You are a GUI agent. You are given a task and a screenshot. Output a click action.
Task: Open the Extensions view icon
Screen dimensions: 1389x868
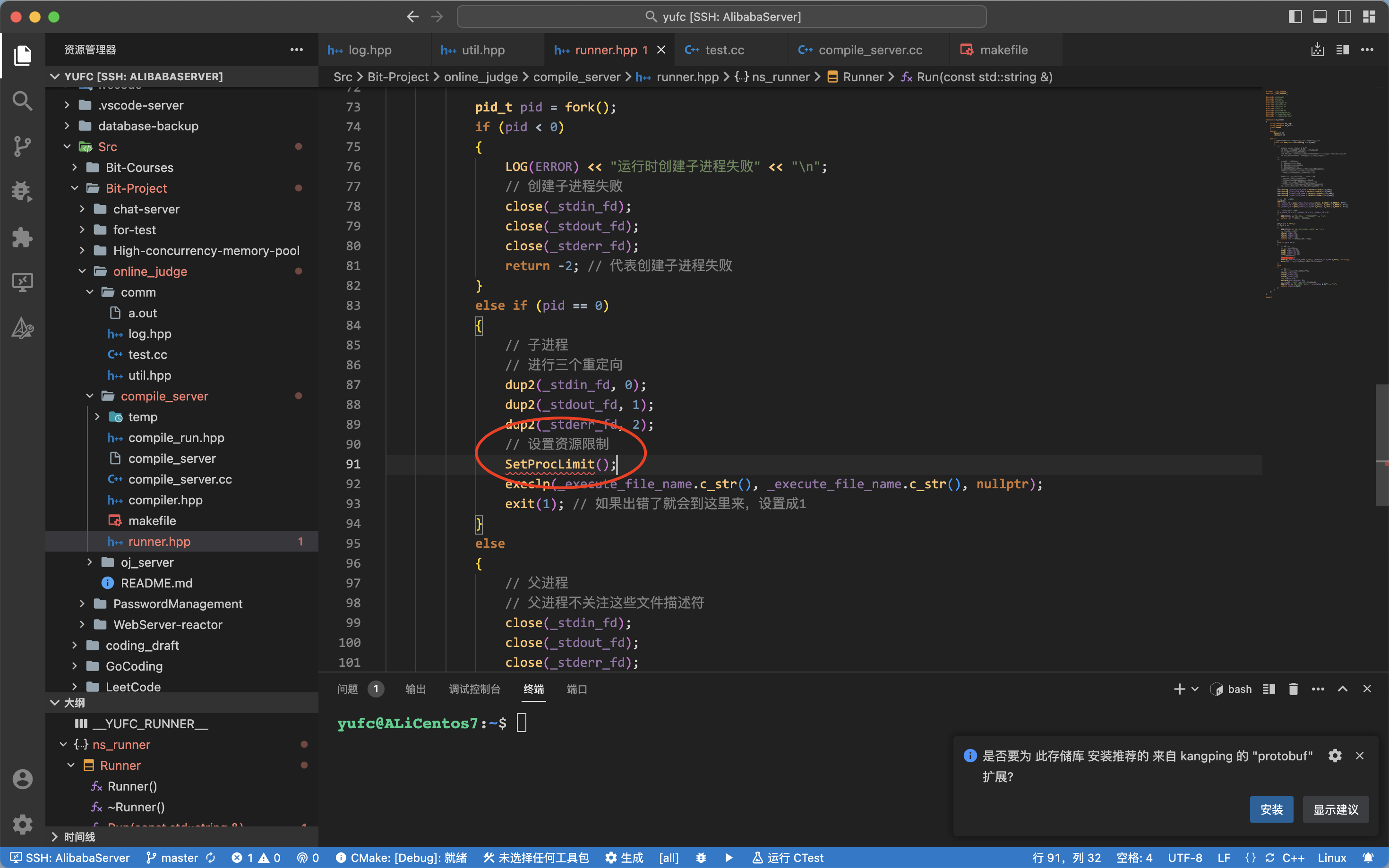point(22,237)
